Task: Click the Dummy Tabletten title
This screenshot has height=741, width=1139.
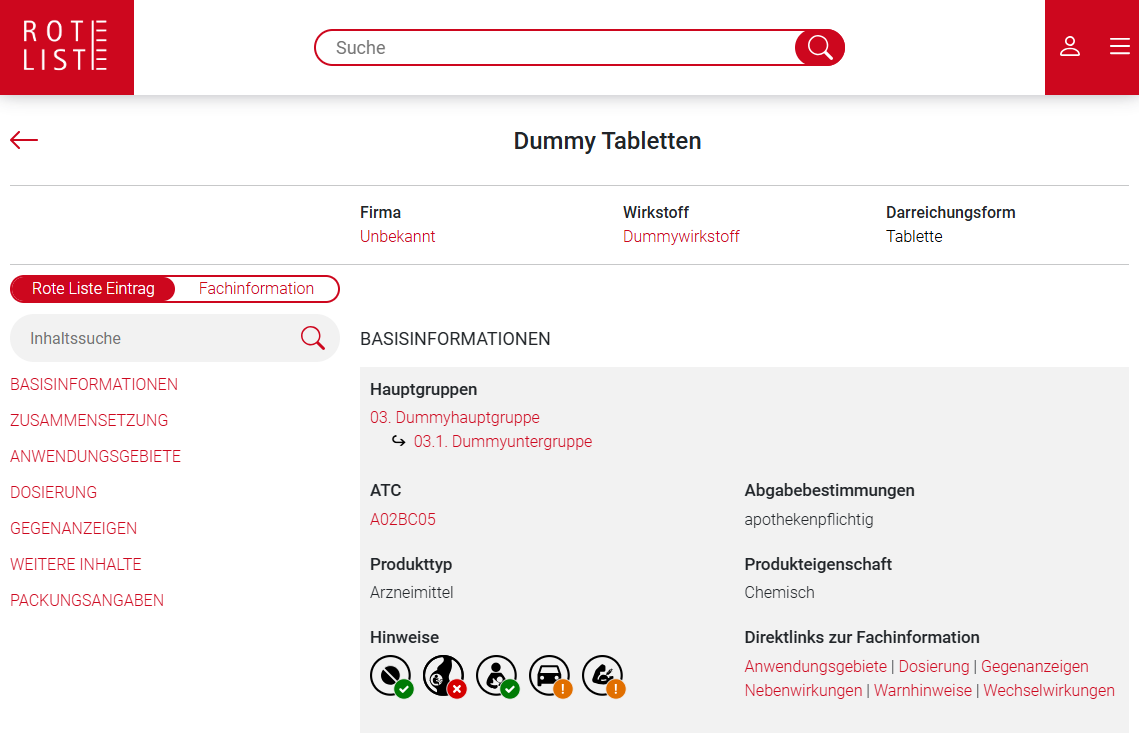Action: (607, 141)
